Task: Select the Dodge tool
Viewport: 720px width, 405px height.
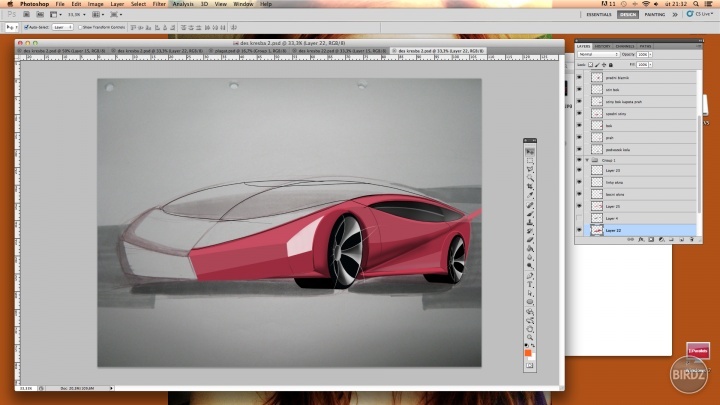Action: pyautogui.click(x=530, y=266)
